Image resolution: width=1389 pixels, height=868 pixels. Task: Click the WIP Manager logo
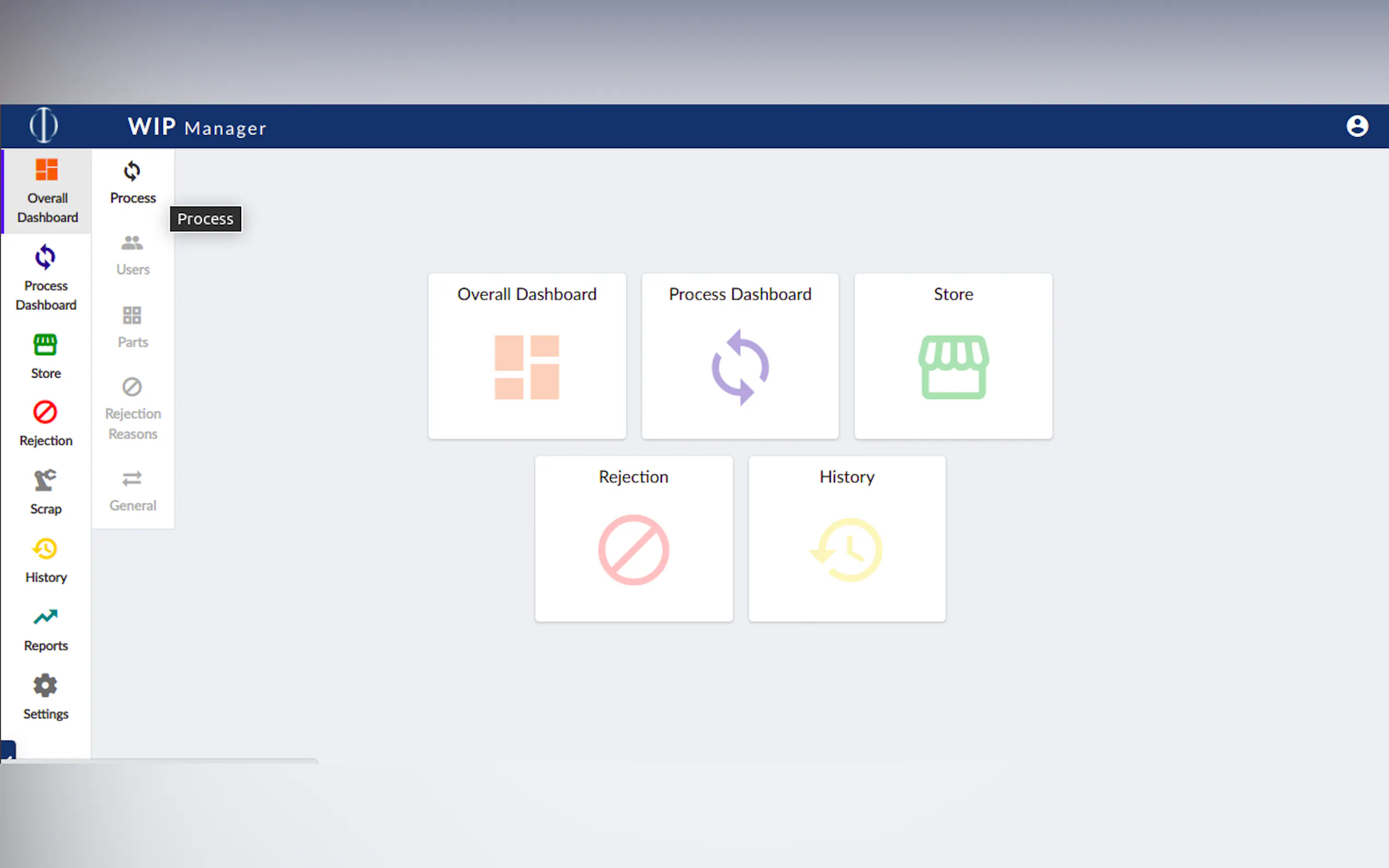click(44, 125)
